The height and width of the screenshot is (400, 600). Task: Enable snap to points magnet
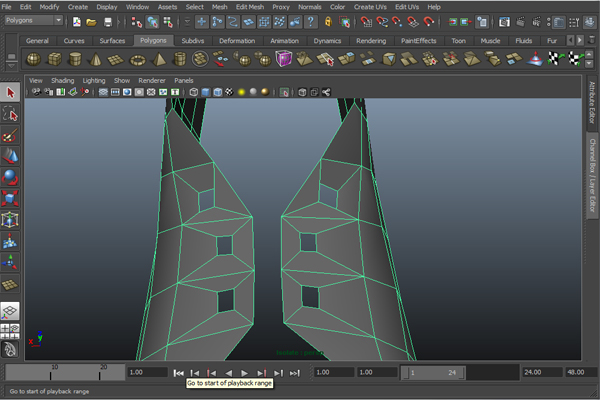tap(397, 22)
